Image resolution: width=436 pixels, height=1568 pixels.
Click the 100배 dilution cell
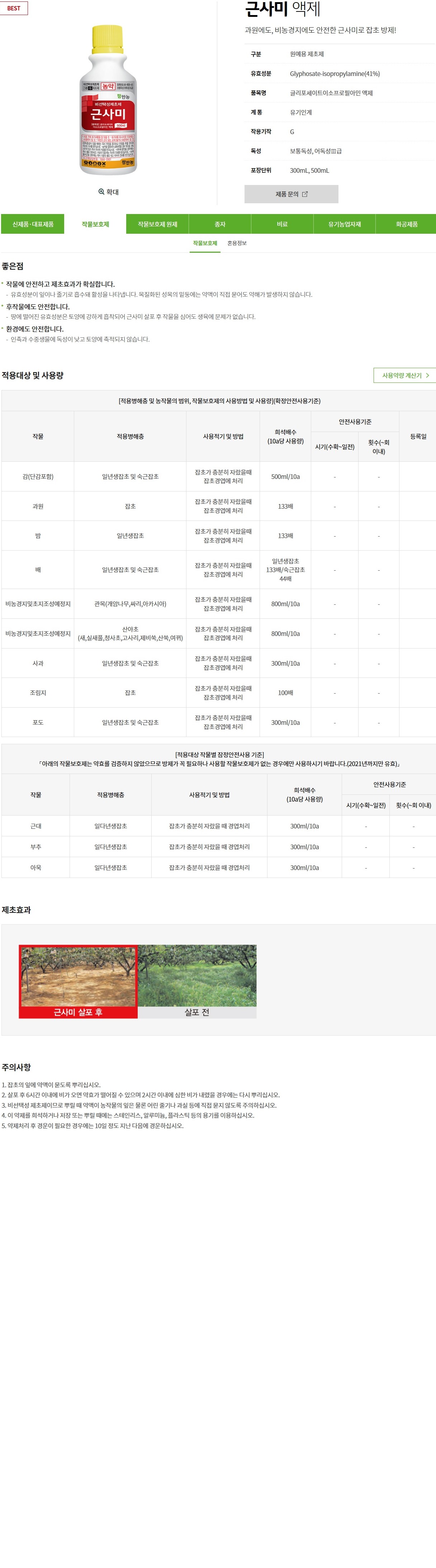tap(286, 693)
